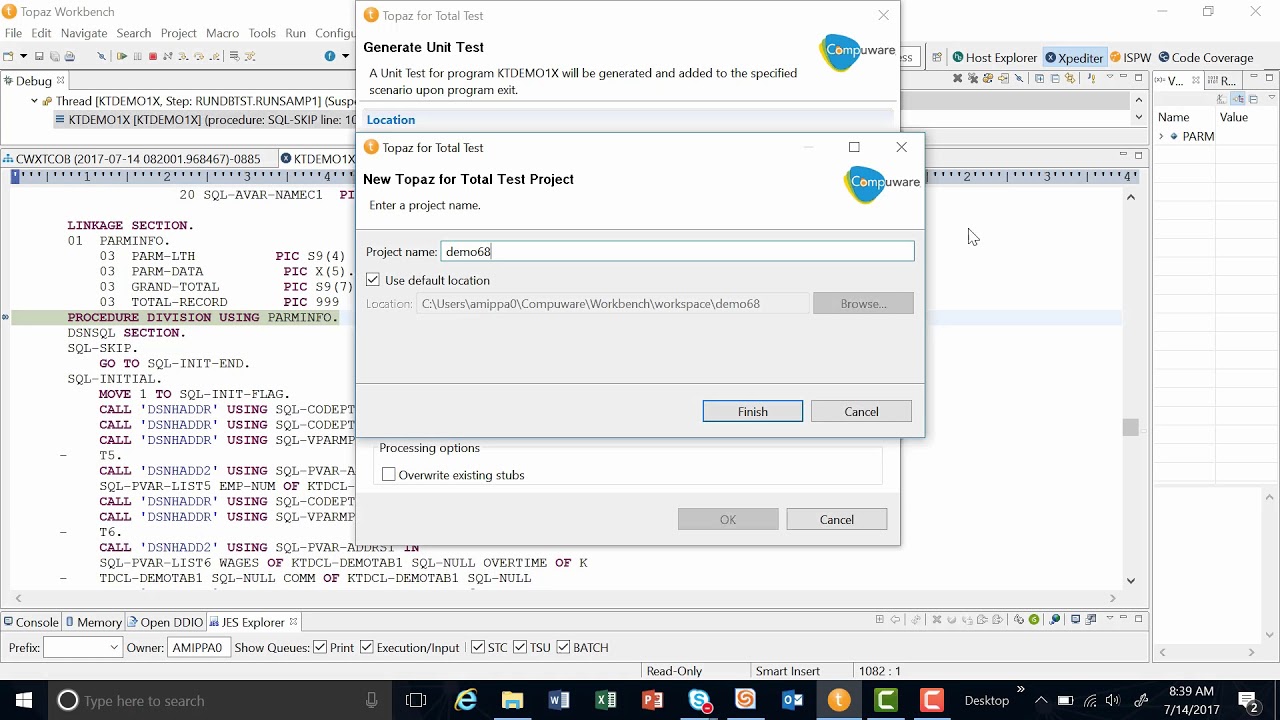Open the Prefix dropdown in JES Explorer
1280x720 pixels.
[x=112, y=647]
